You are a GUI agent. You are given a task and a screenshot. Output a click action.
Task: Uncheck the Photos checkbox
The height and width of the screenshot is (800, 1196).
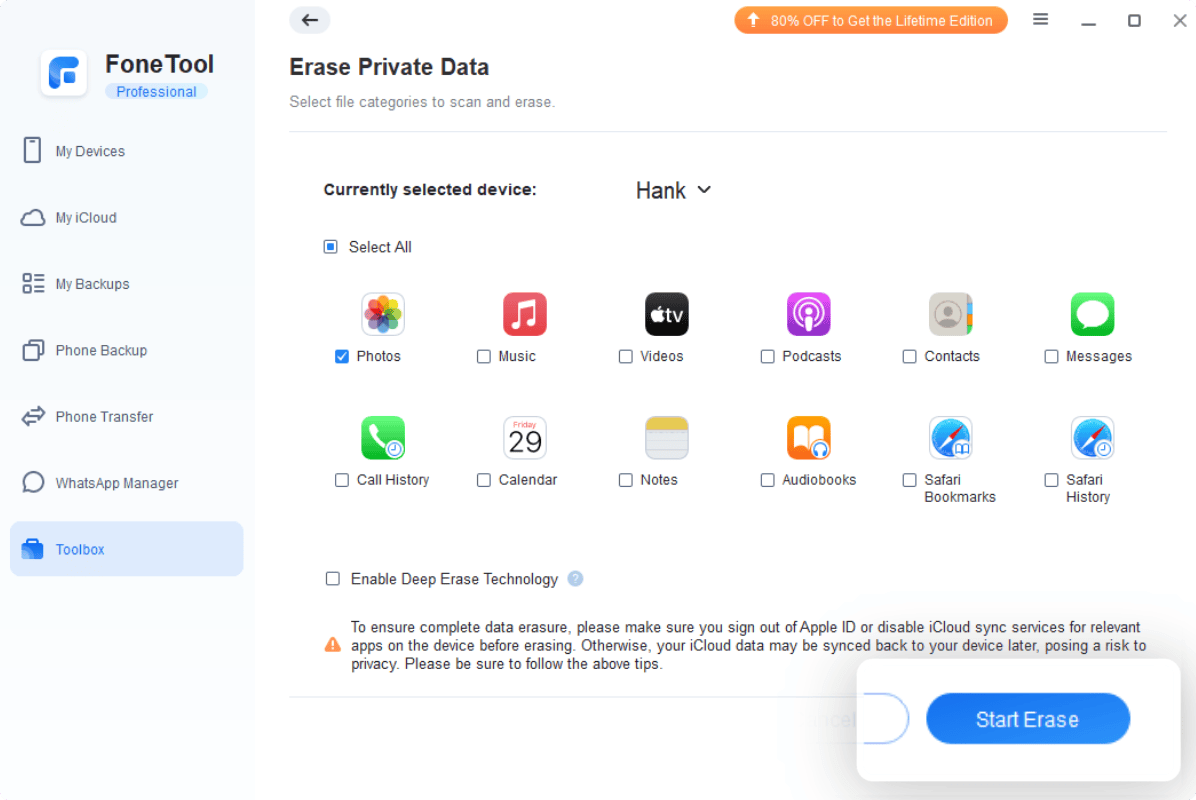coord(342,356)
